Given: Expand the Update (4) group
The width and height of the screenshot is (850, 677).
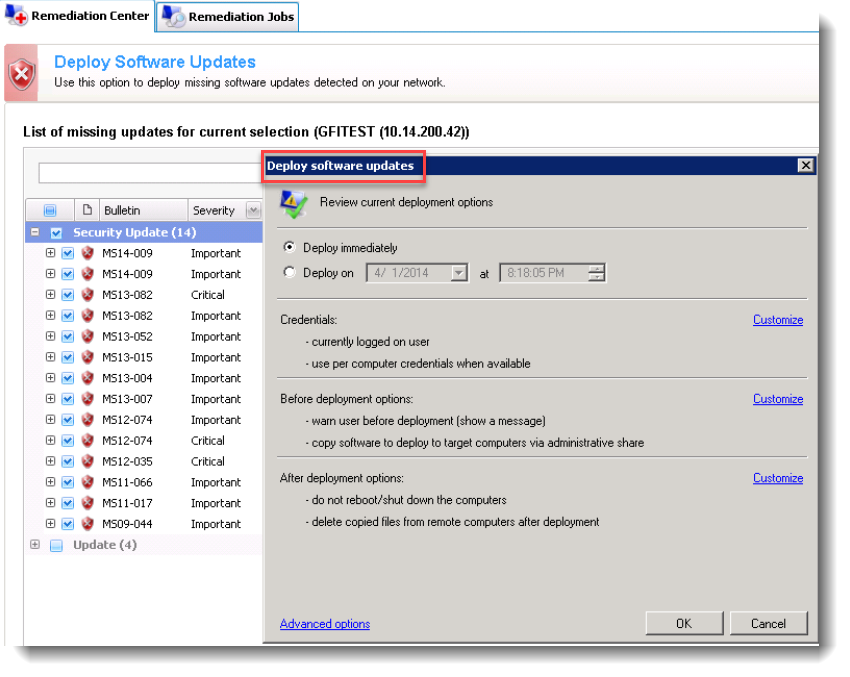Looking at the screenshot, I should [x=35, y=545].
